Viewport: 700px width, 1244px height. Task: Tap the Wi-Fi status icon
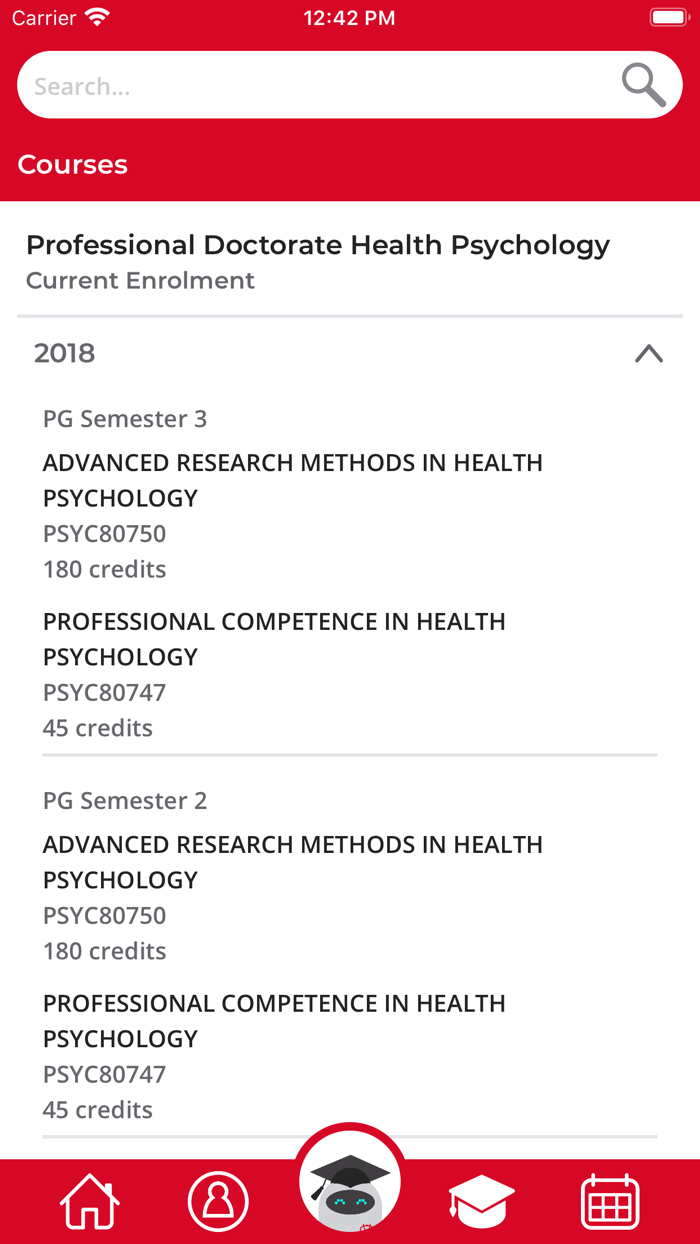97,18
